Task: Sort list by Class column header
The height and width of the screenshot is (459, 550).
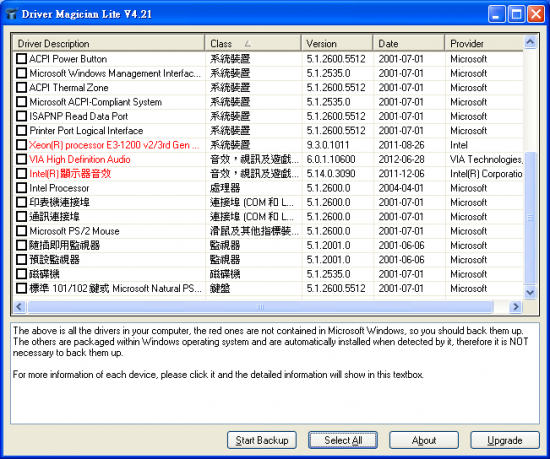Action: click(x=253, y=43)
